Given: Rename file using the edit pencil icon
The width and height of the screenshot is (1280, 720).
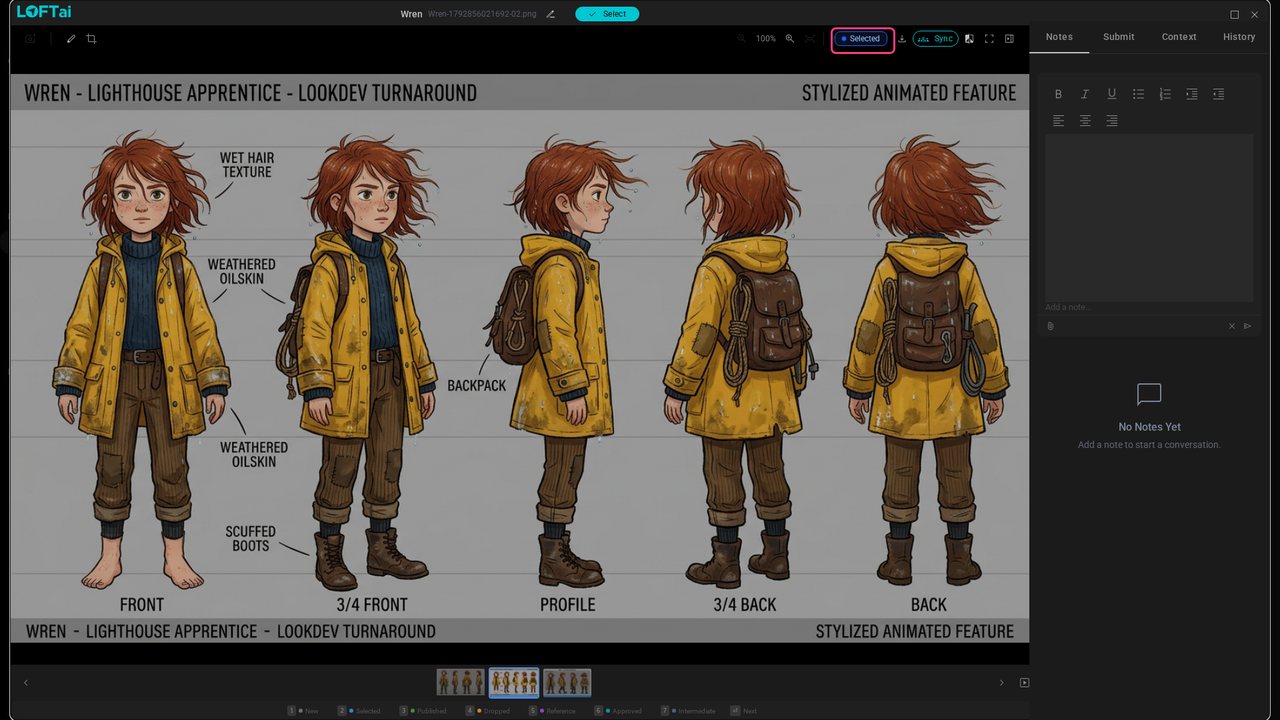Looking at the screenshot, I should 551,14.
